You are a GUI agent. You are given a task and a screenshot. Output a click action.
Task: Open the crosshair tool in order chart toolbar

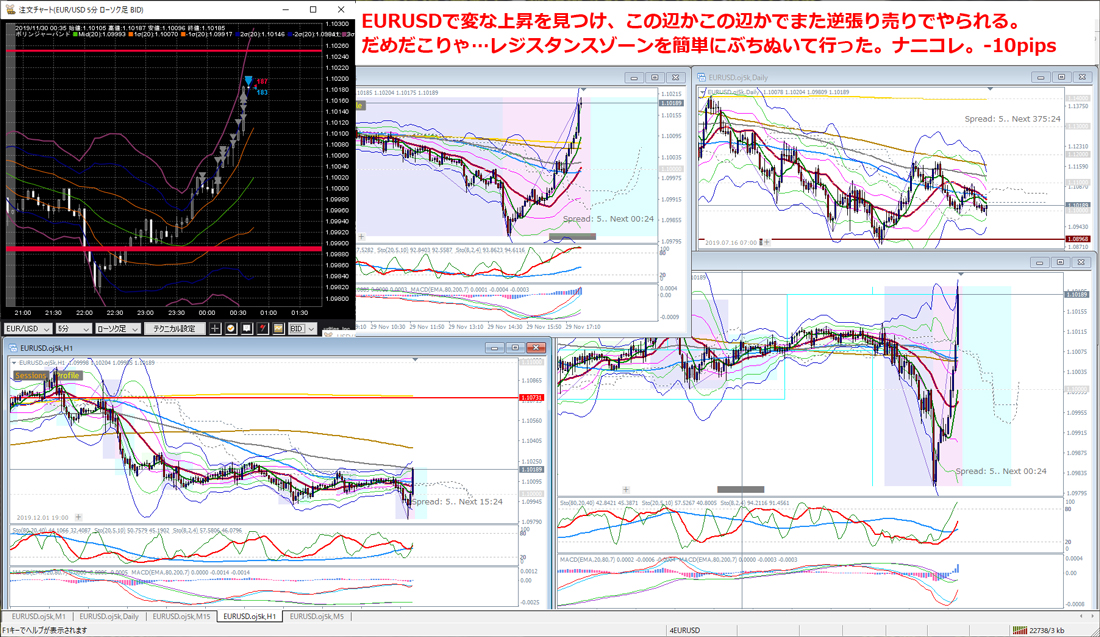point(215,328)
